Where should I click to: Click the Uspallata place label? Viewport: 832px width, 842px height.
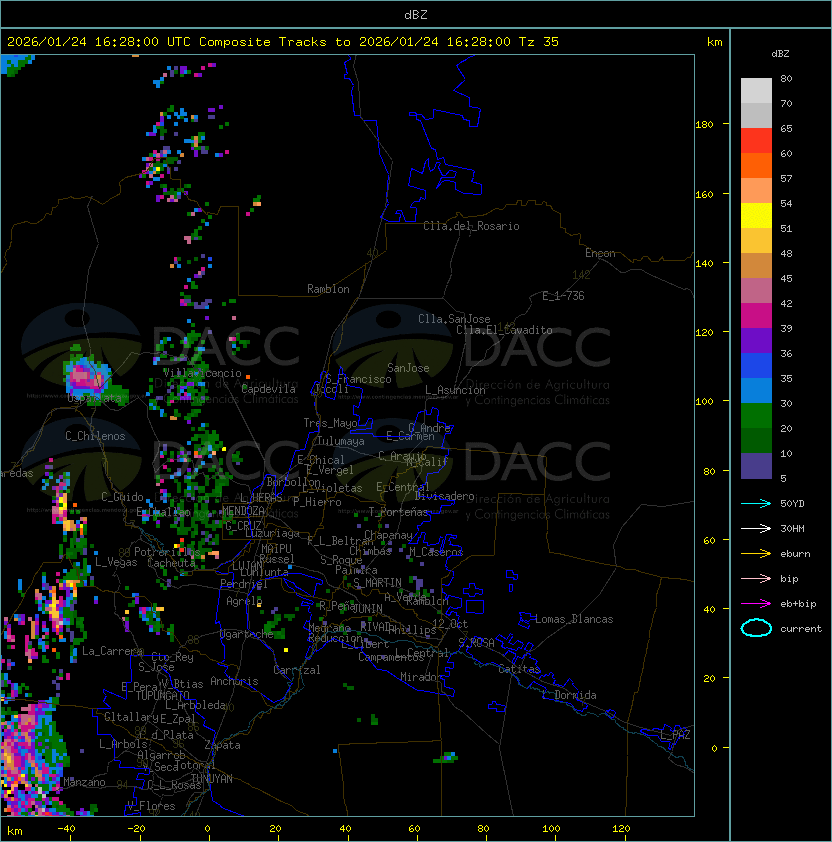(x=94, y=398)
